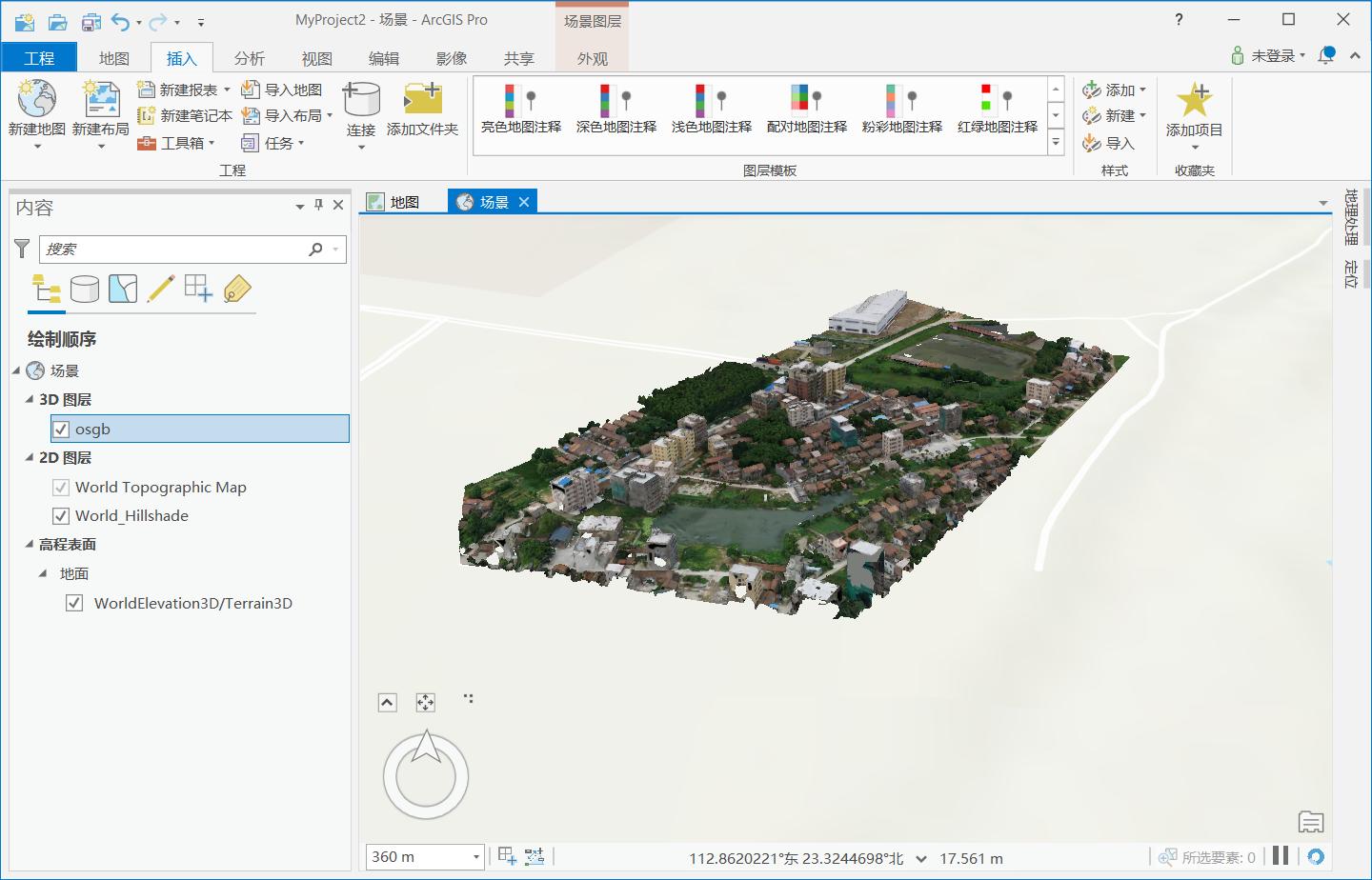This screenshot has width=1372, height=880.
Task: Uncheck the osgb layer checkbox
Action: (x=61, y=430)
